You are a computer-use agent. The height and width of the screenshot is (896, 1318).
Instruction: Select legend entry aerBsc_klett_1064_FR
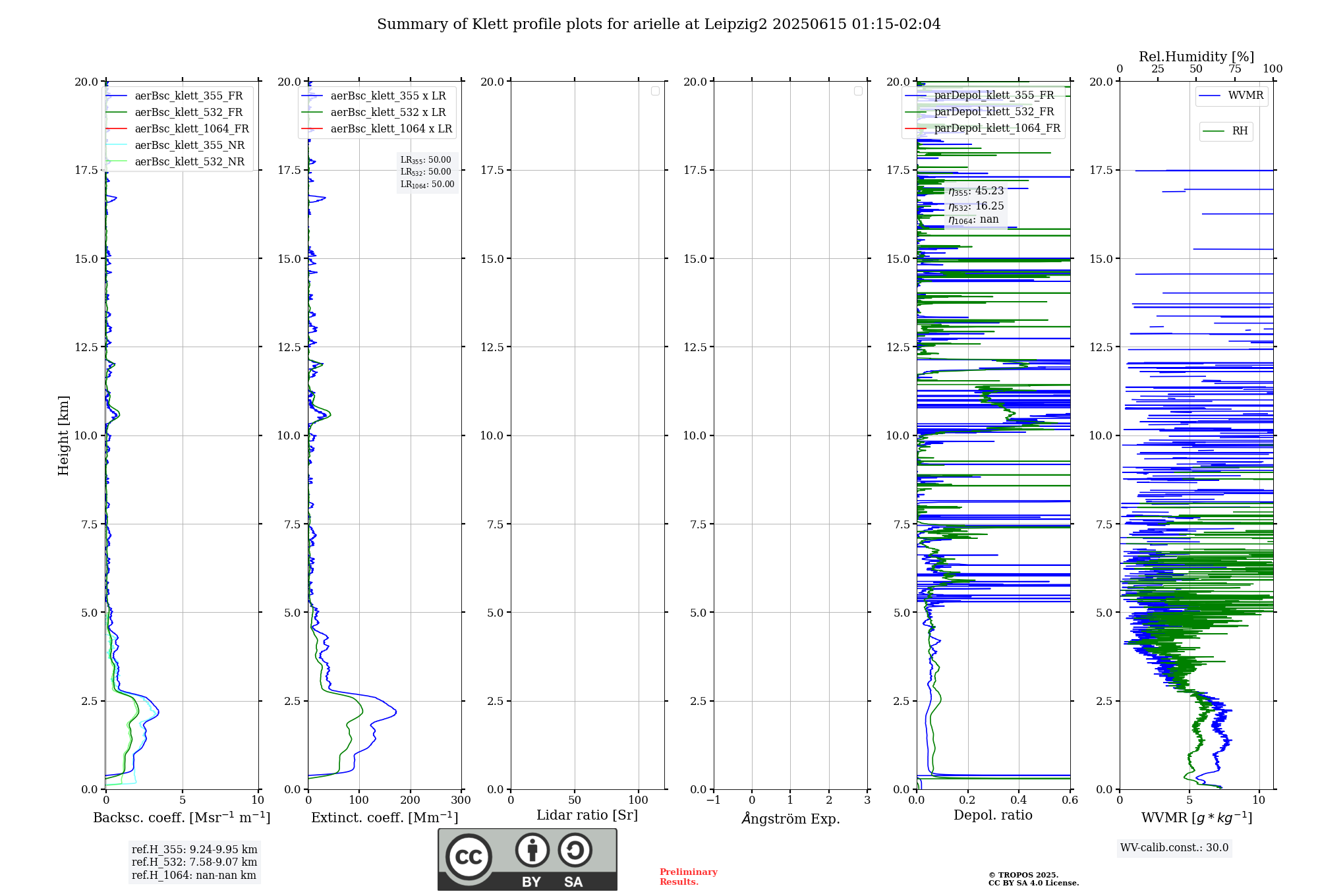(192, 129)
